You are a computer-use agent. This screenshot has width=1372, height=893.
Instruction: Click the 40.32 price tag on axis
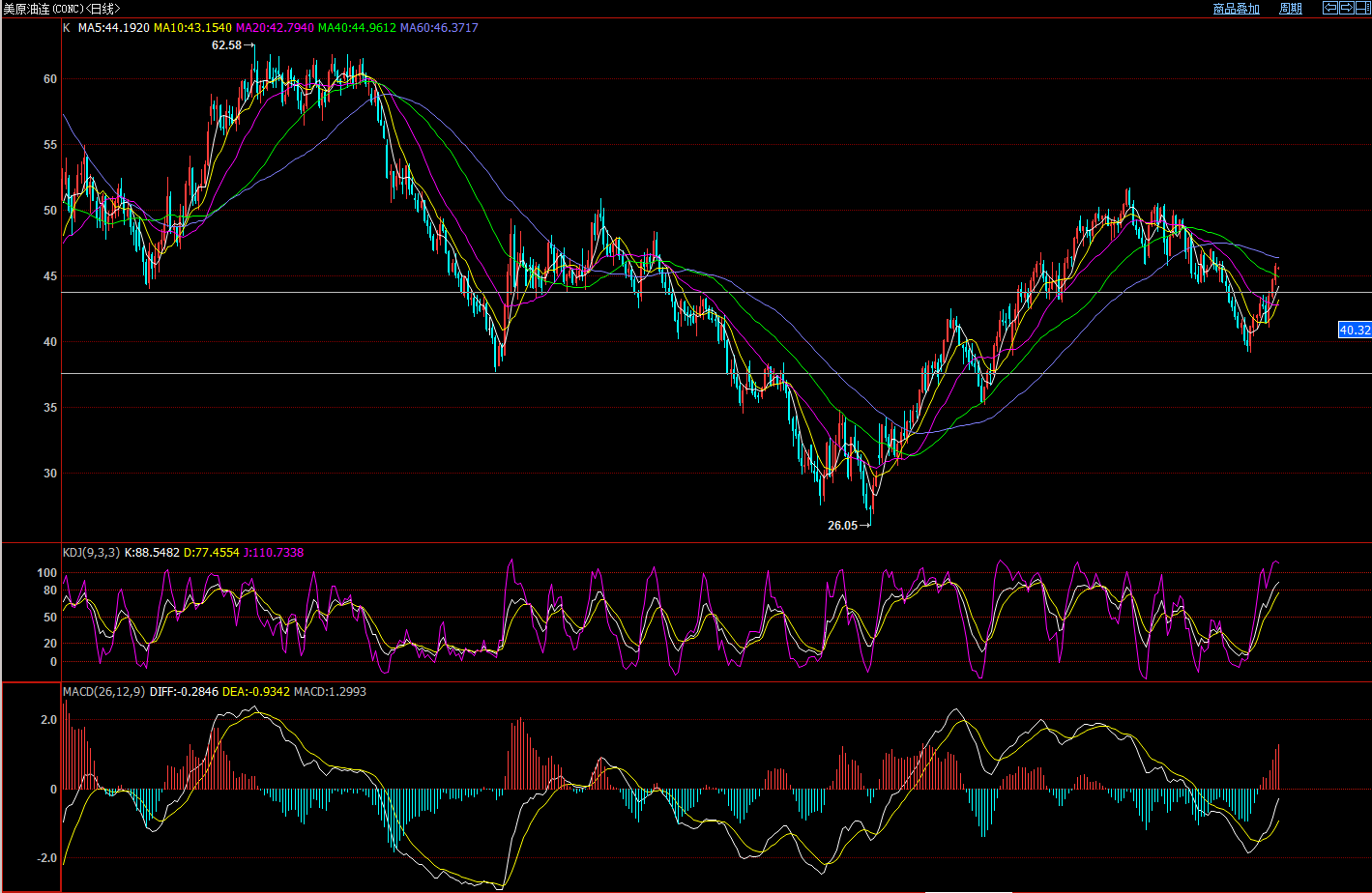[1355, 331]
